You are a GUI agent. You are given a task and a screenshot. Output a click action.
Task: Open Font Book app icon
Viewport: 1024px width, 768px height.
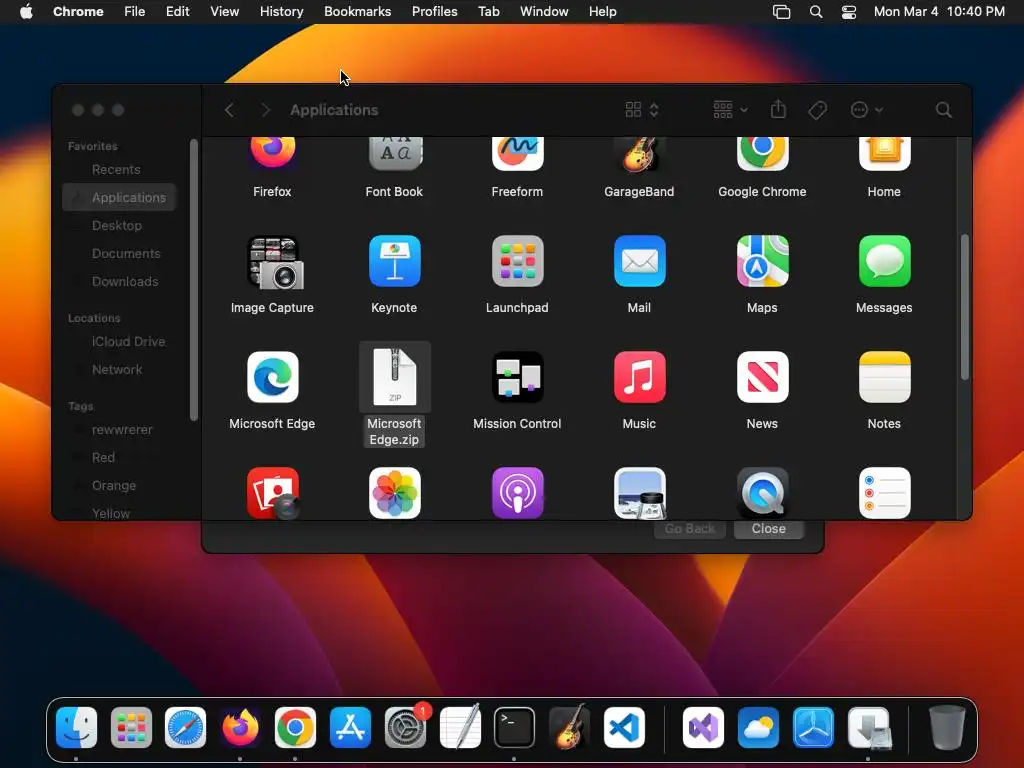[394, 153]
